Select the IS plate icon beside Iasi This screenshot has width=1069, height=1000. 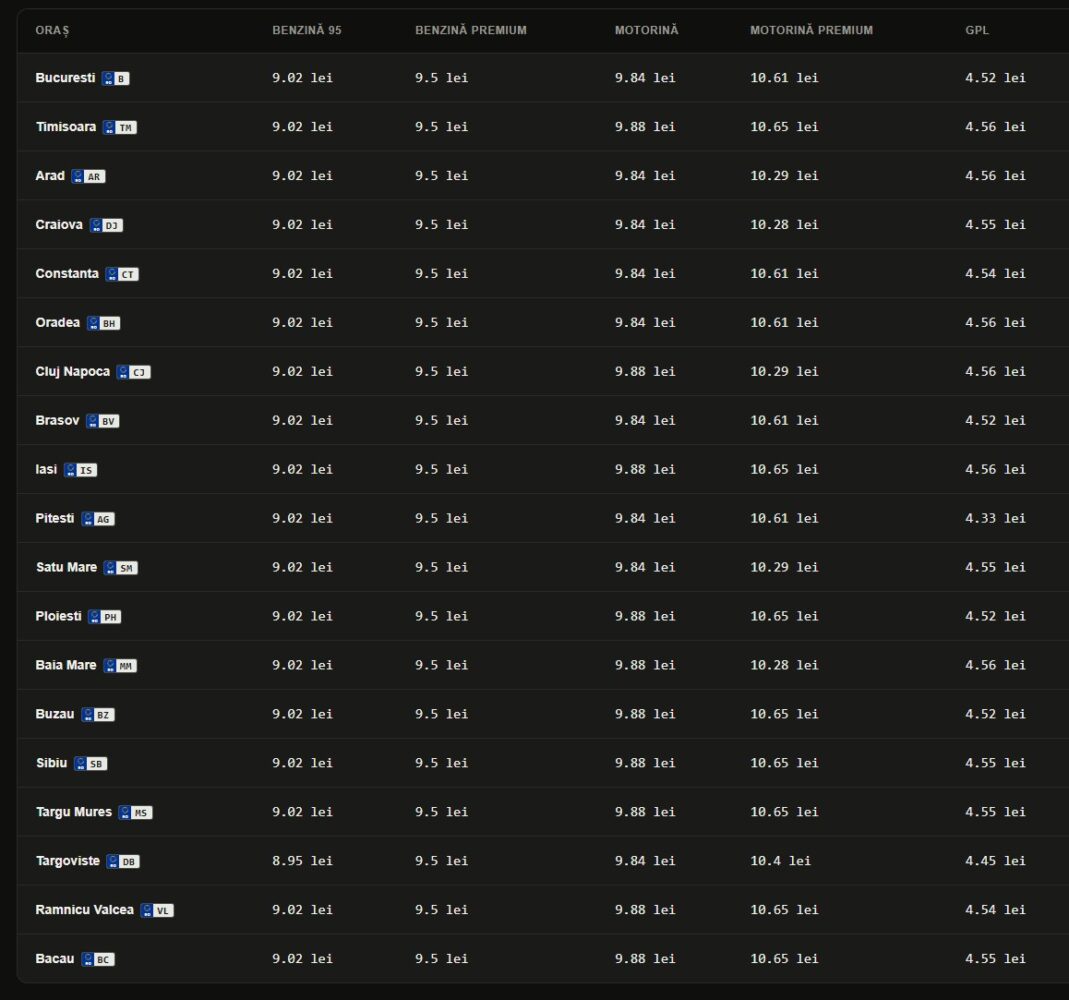[80, 470]
